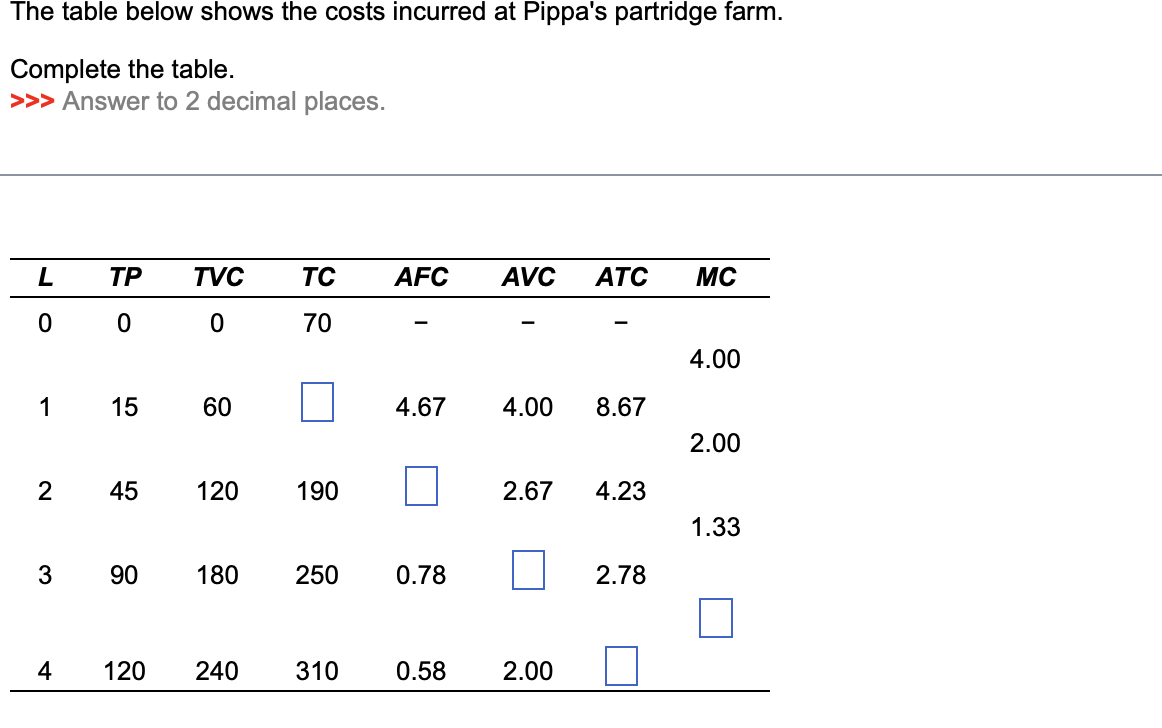Click the AFC column header

[x=421, y=277]
